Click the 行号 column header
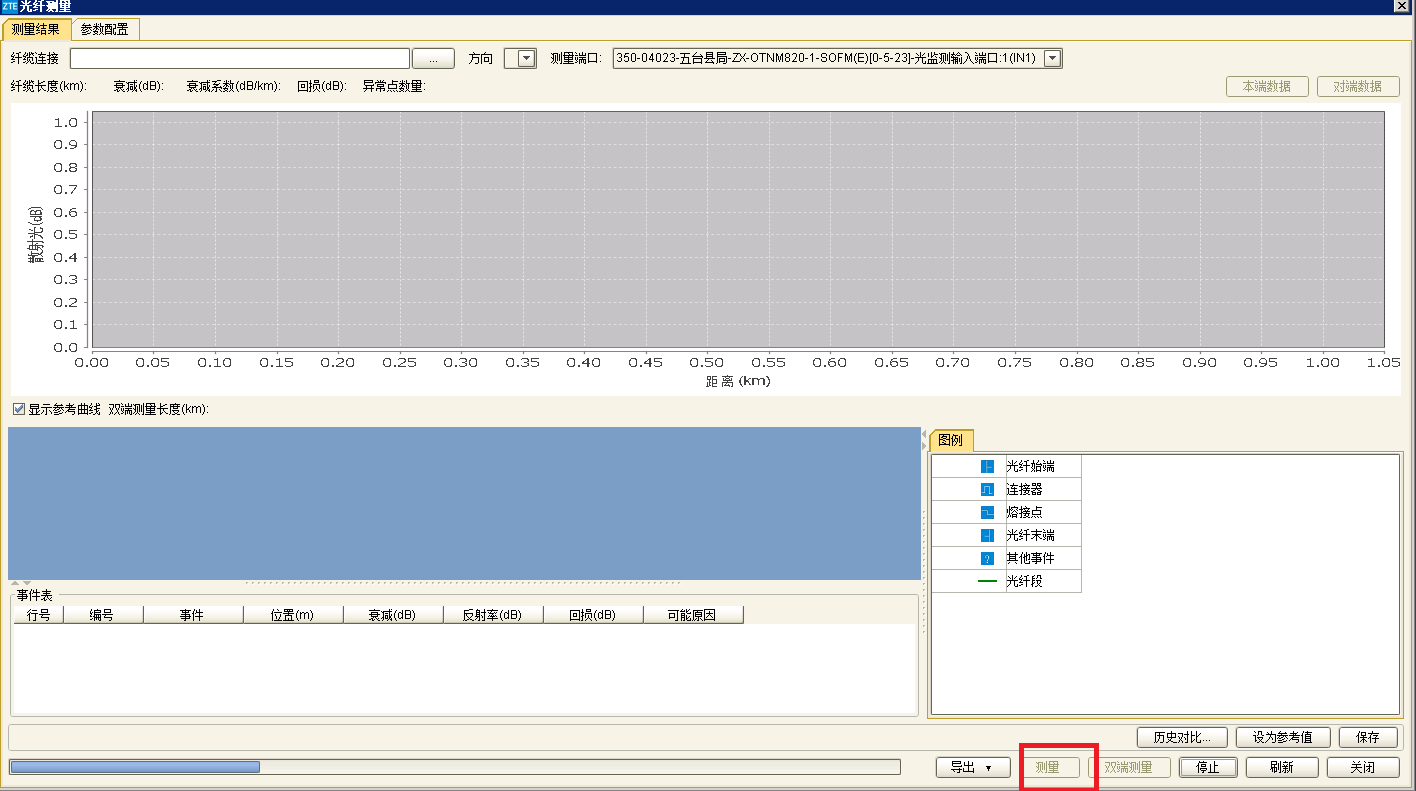The width and height of the screenshot is (1416, 791). (39, 615)
